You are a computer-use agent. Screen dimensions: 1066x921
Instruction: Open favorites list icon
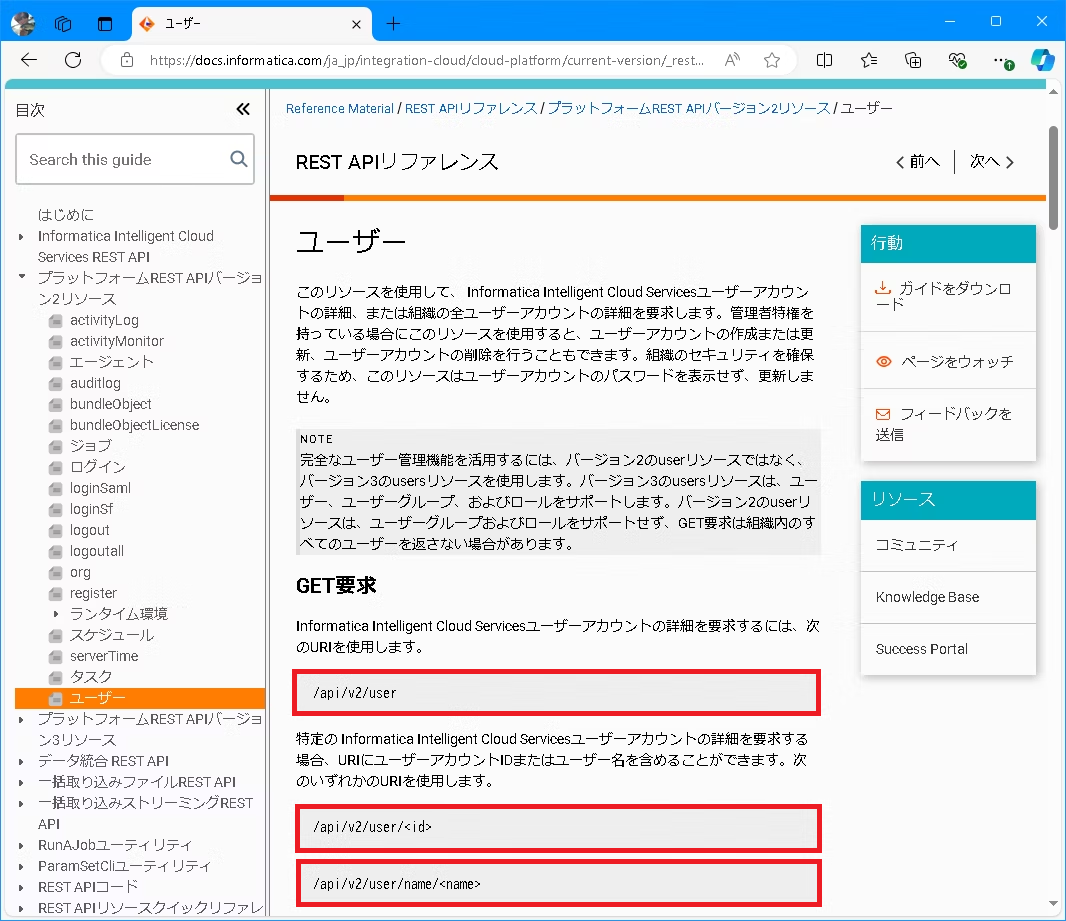pyautogui.click(x=868, y=60)
